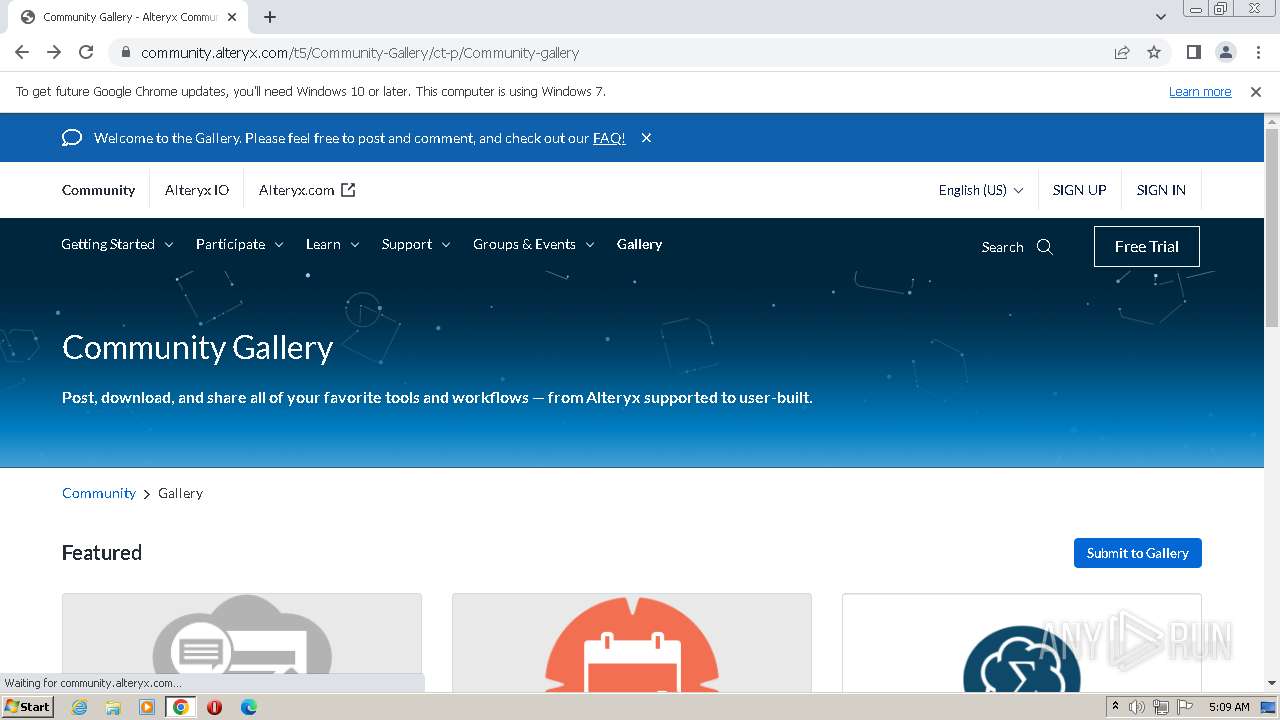This screenshot has height=720, width=1280.
Task: Expand the English (US) language dropdown
Action: [981, 190]
